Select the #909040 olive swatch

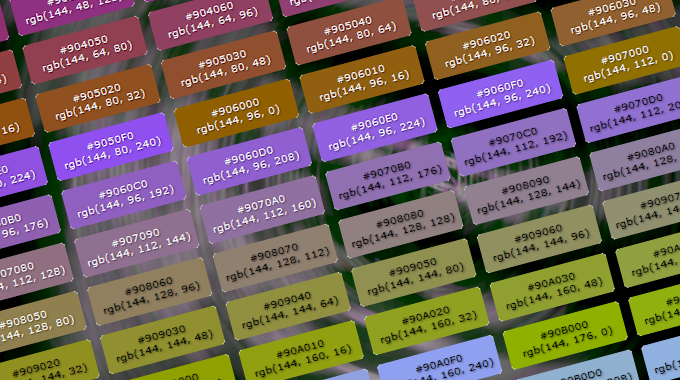coord(288,306)
